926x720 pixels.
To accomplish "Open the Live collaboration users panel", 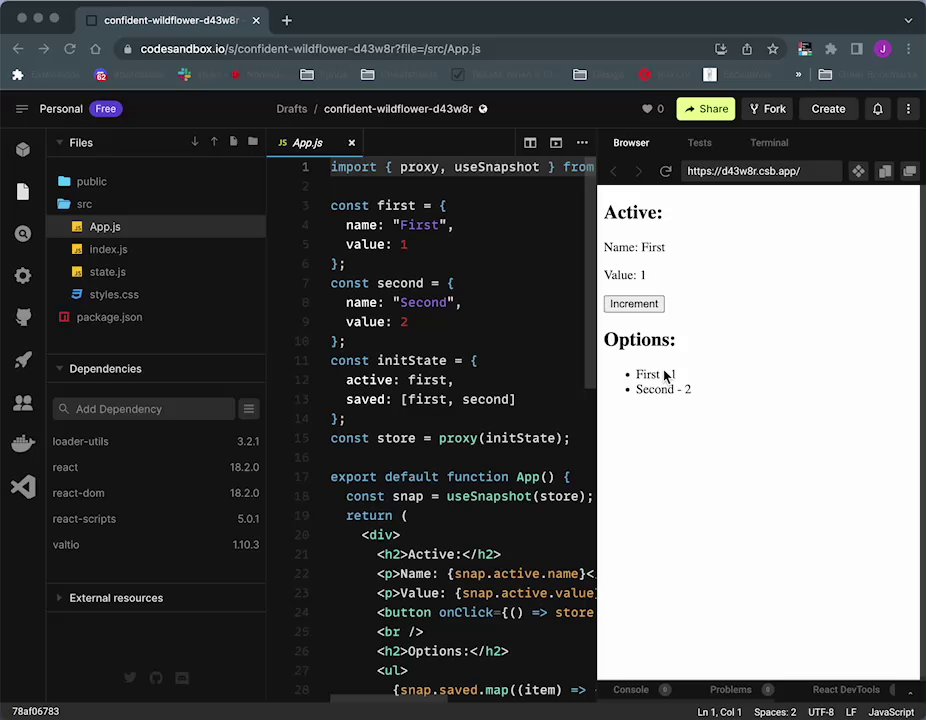I will click(23, 403).
